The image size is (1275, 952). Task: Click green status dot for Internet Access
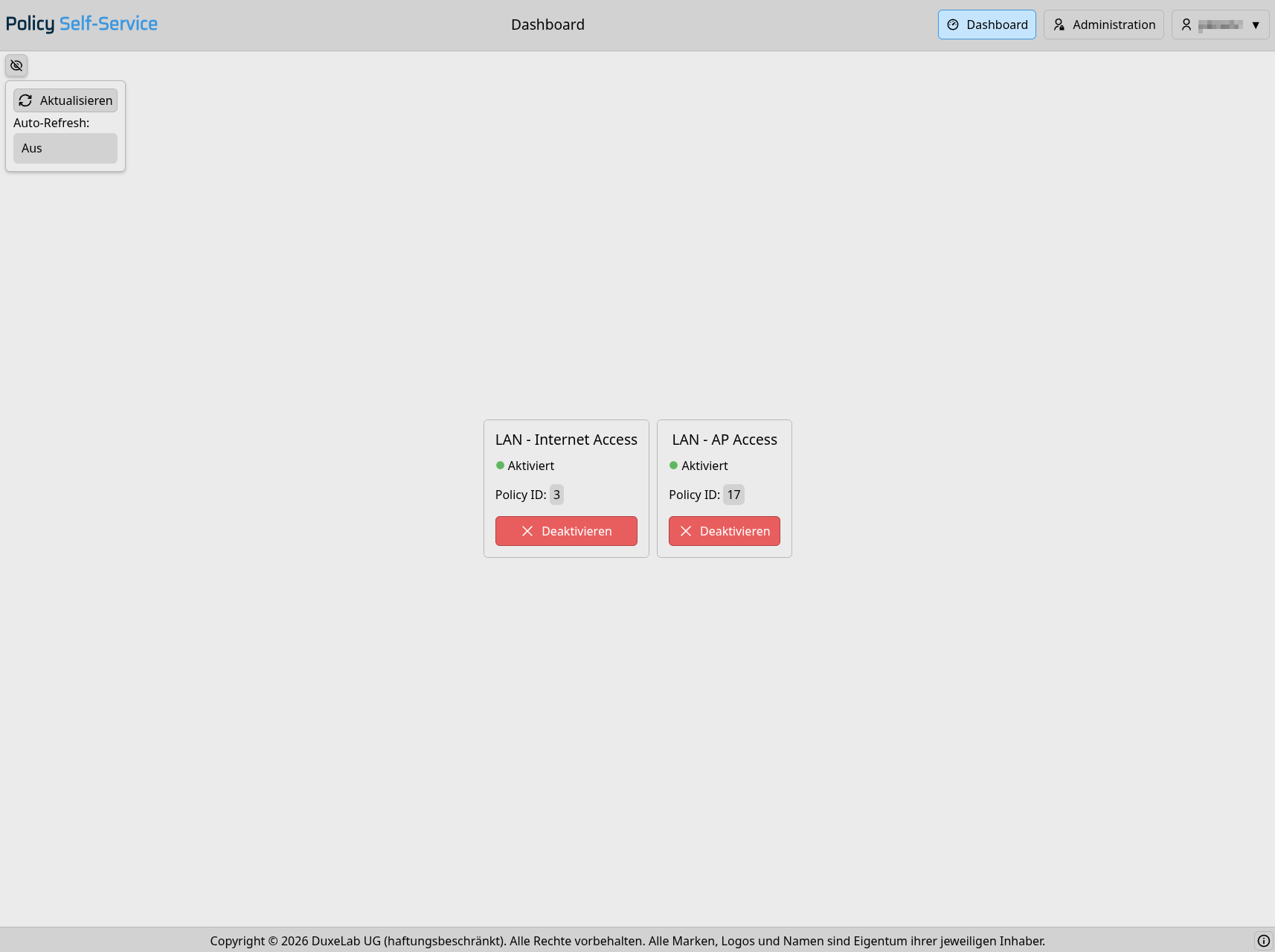pyautogui.click(x=500, y=466)
